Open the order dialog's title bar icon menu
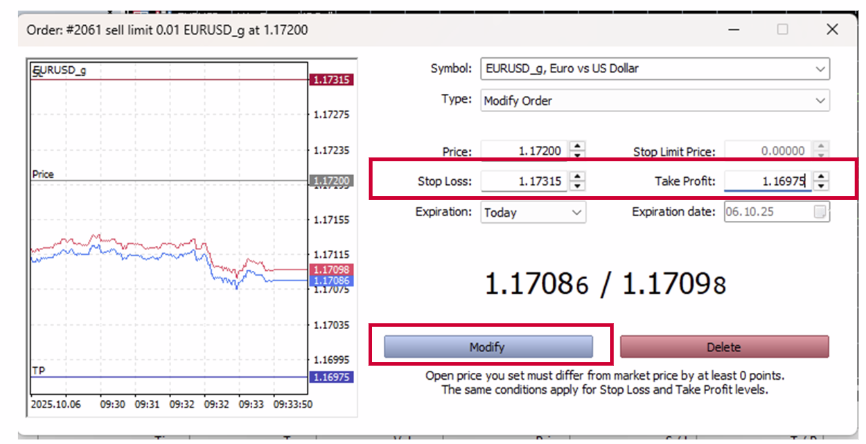Image resolution: width=866 pixels, height=444 pixels. [x=24, y=29]
